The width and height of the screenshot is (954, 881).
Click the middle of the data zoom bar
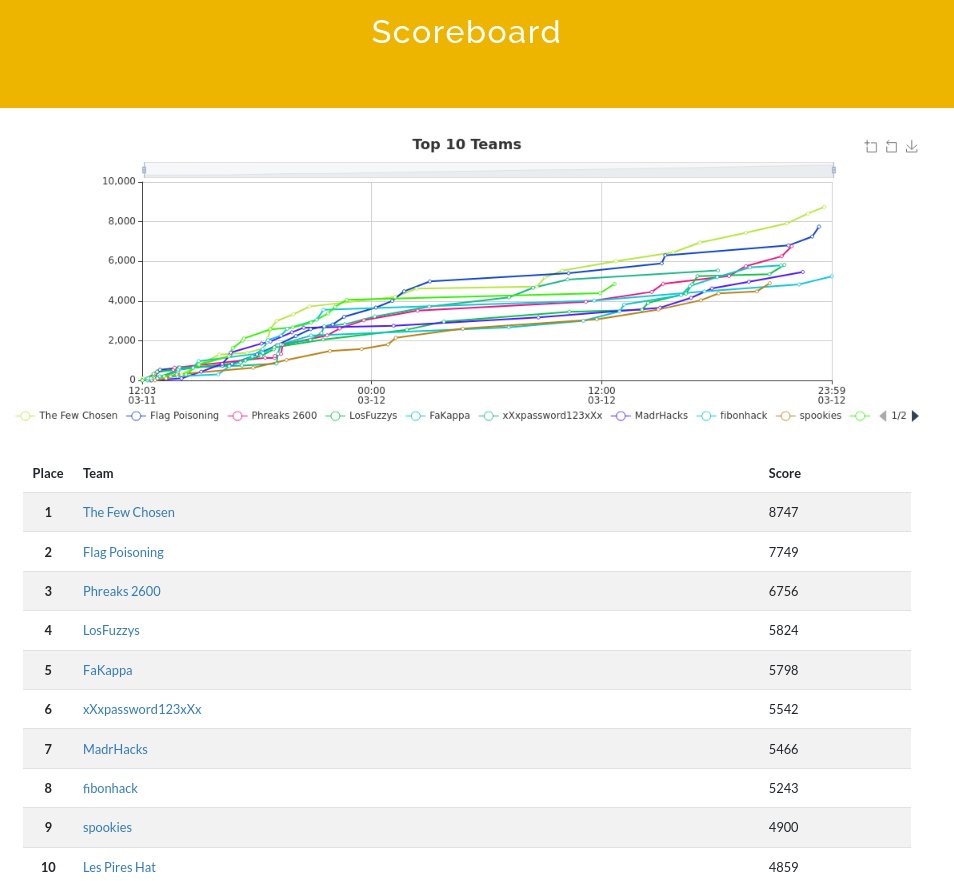point(489,170)
